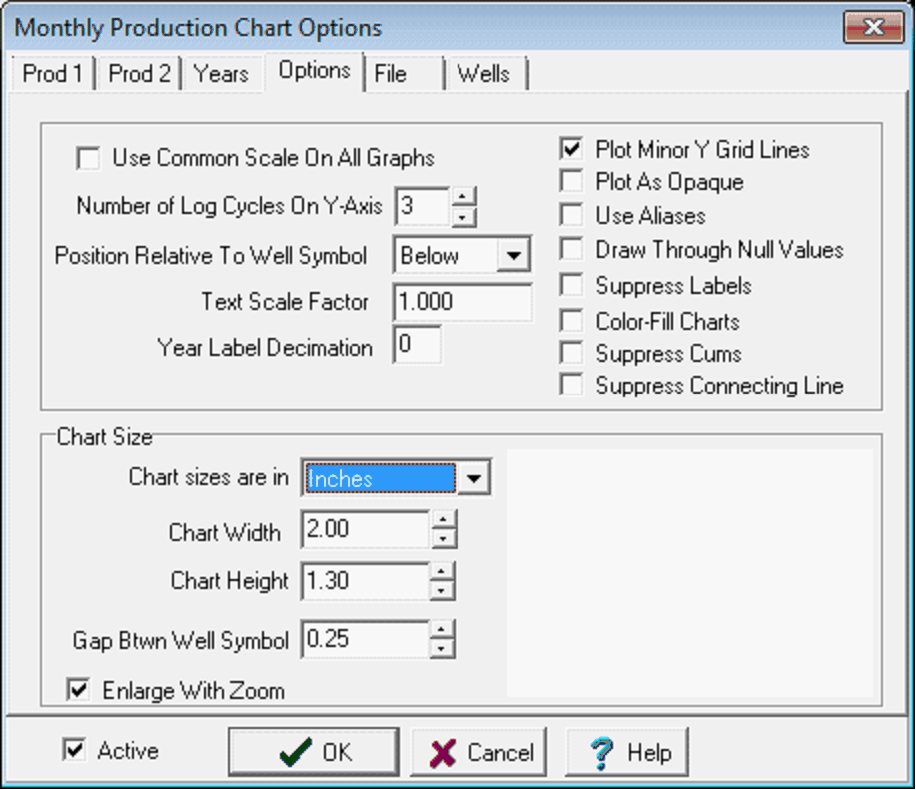Toggle the Color-Fill Charts checkbox
The height and width of the screenshot is (790, 916).
point(571,321)
